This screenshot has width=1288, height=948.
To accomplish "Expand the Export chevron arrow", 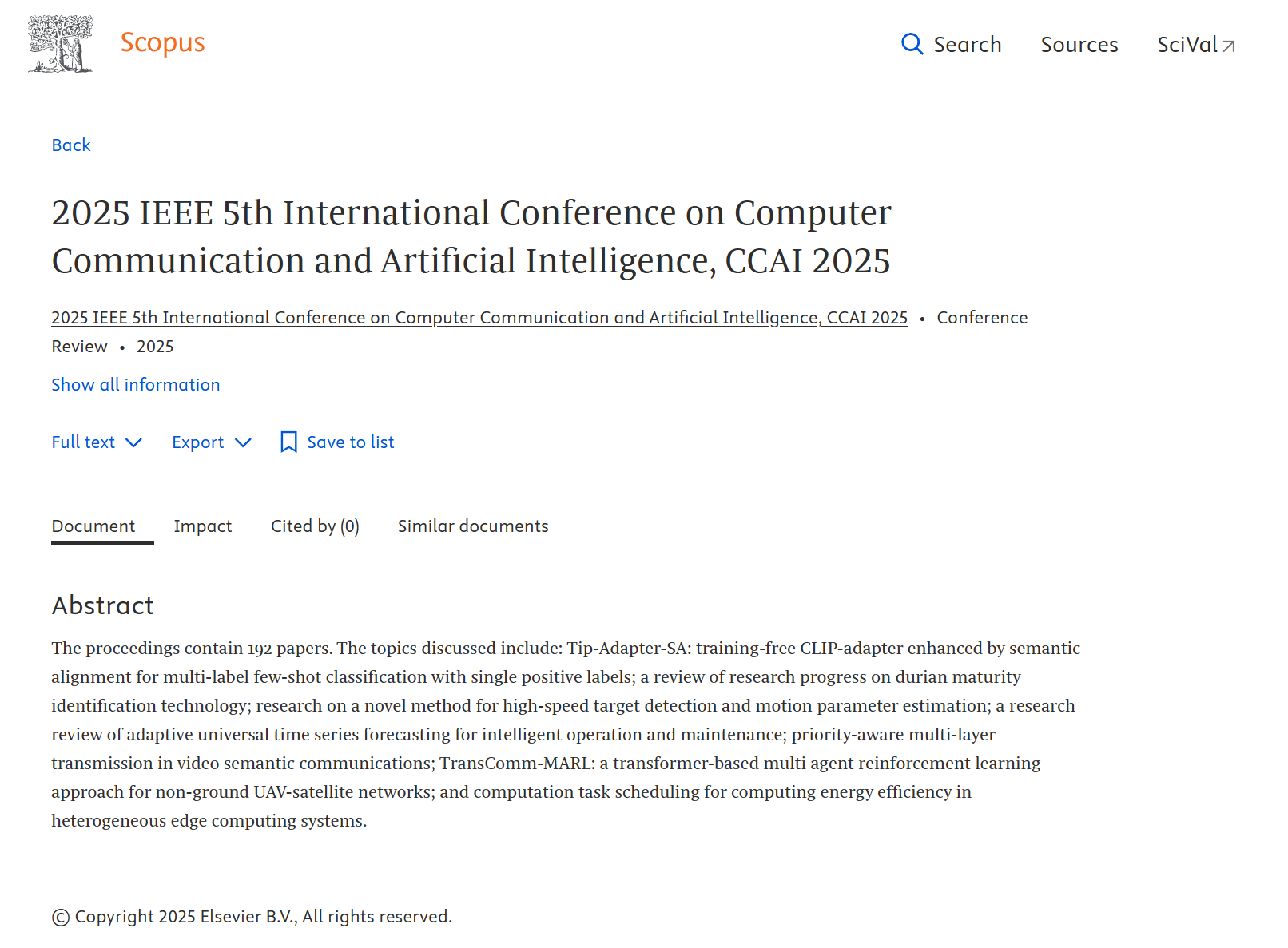I will pos(243,442).
